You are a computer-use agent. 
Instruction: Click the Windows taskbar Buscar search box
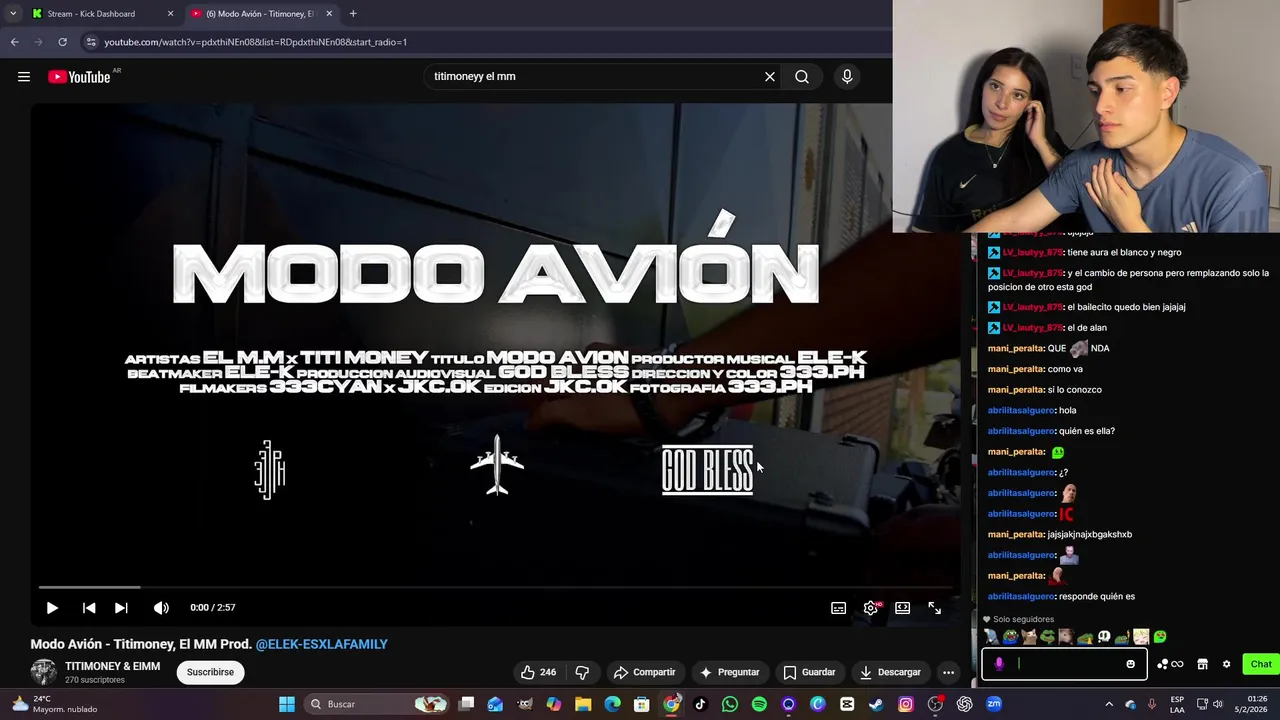tap(377, 704)
